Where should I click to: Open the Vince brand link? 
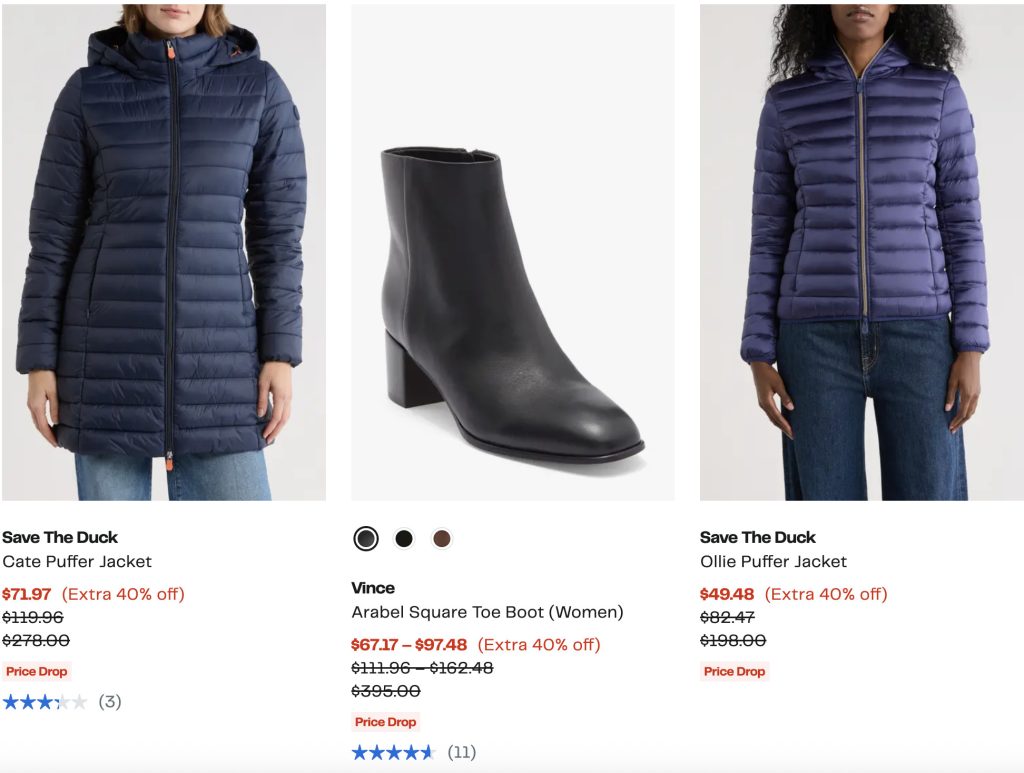pyautogui.click(x=373, y=588)
